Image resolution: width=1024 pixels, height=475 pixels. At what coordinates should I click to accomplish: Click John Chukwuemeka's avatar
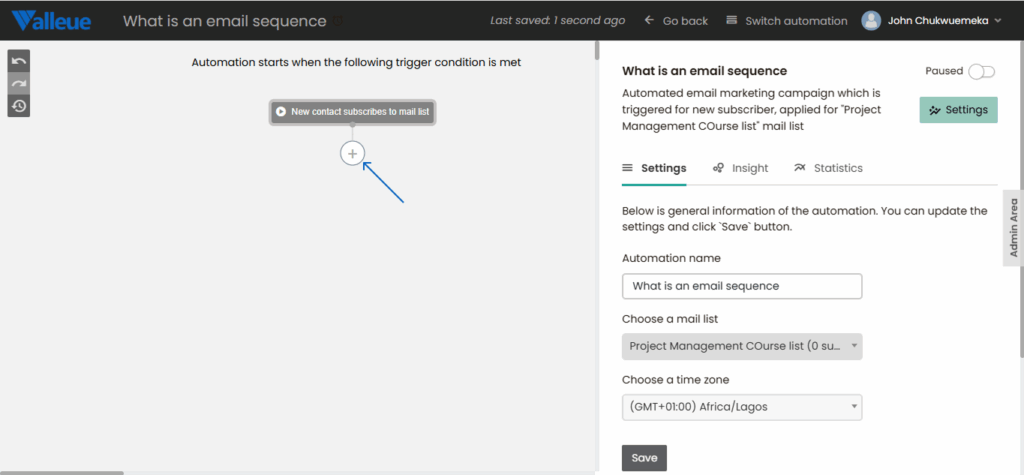(871, 21)
